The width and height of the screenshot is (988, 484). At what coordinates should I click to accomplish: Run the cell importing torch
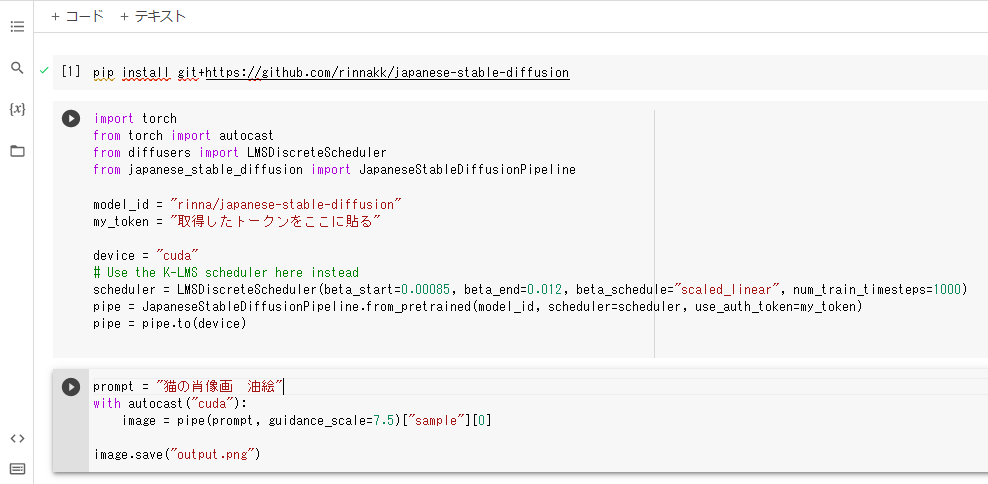click(x=71, y=118)
